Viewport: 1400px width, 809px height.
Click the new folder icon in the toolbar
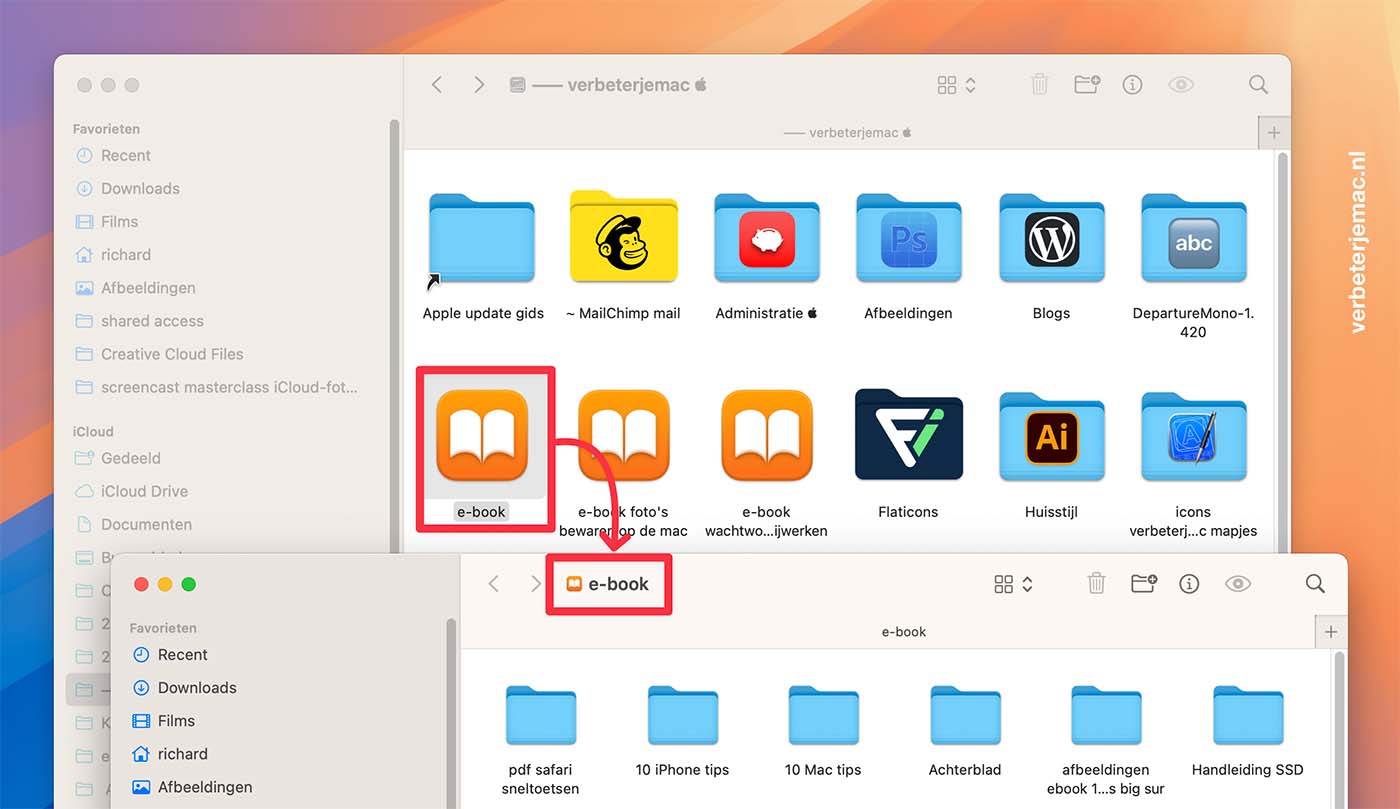(x=1086, y=85)
